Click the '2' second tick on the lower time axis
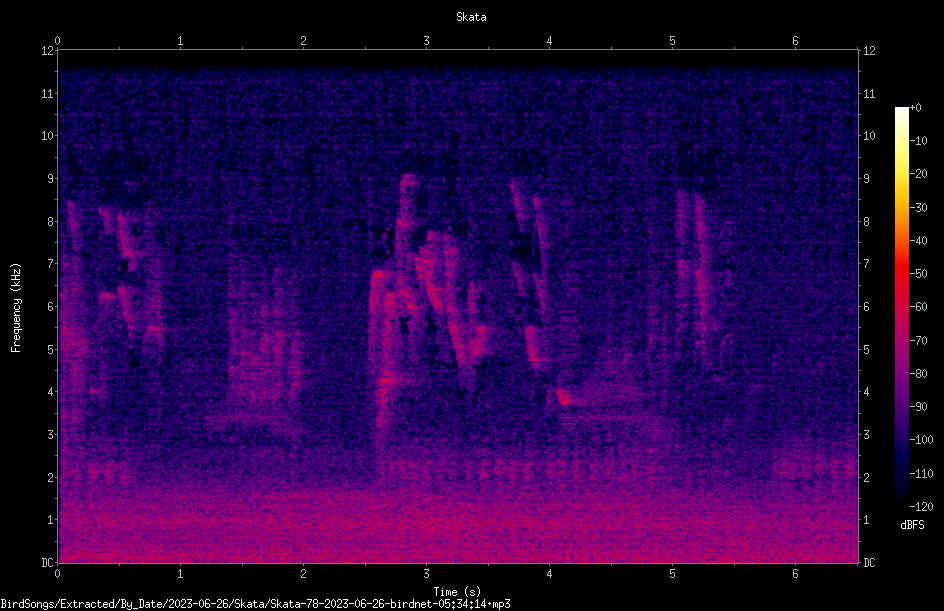 click(x=303, y=574)
